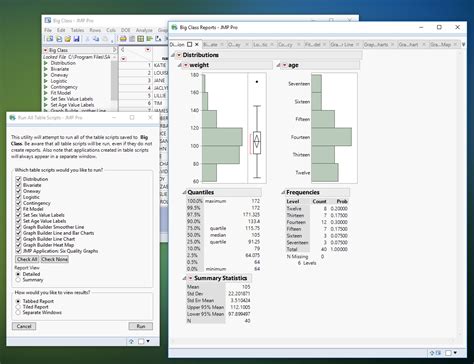Open the Distributions red triangle menu

(x=179, y=55)
